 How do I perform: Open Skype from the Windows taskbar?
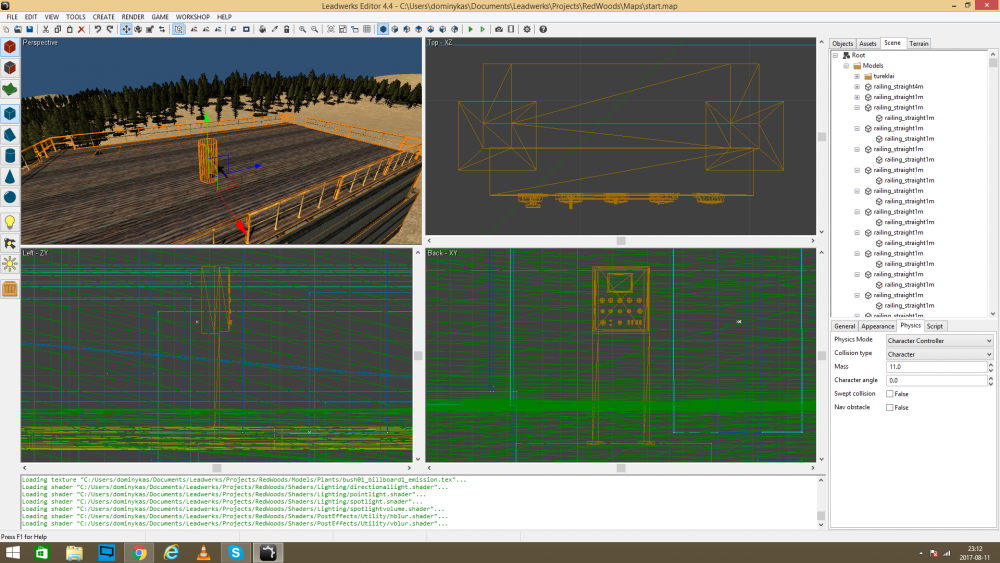tap(235, 552)
